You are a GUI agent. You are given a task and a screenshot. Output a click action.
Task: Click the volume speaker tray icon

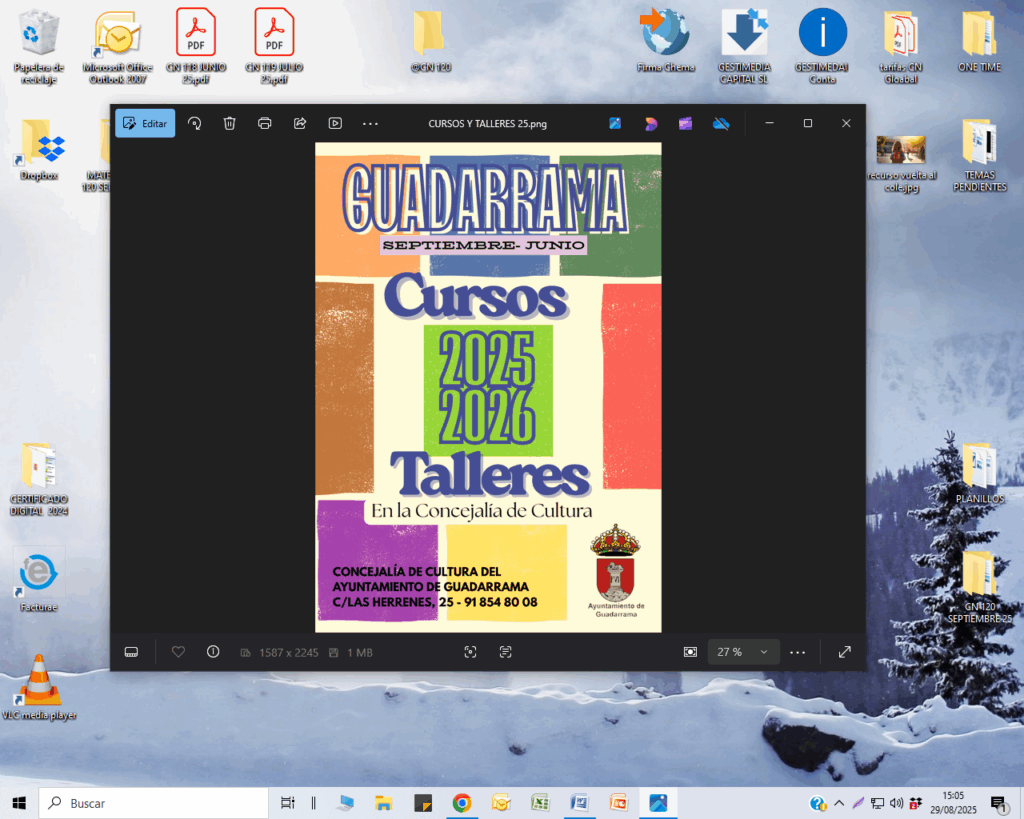pyautogui.click(x=897, y=803)
